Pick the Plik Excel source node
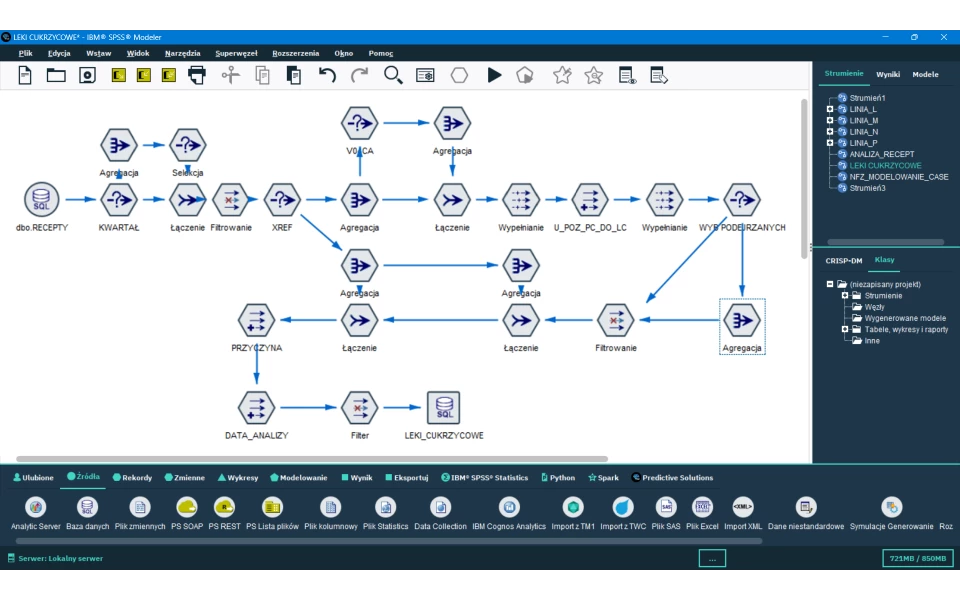Screen dimensions: 960x600 click(702, 508)
